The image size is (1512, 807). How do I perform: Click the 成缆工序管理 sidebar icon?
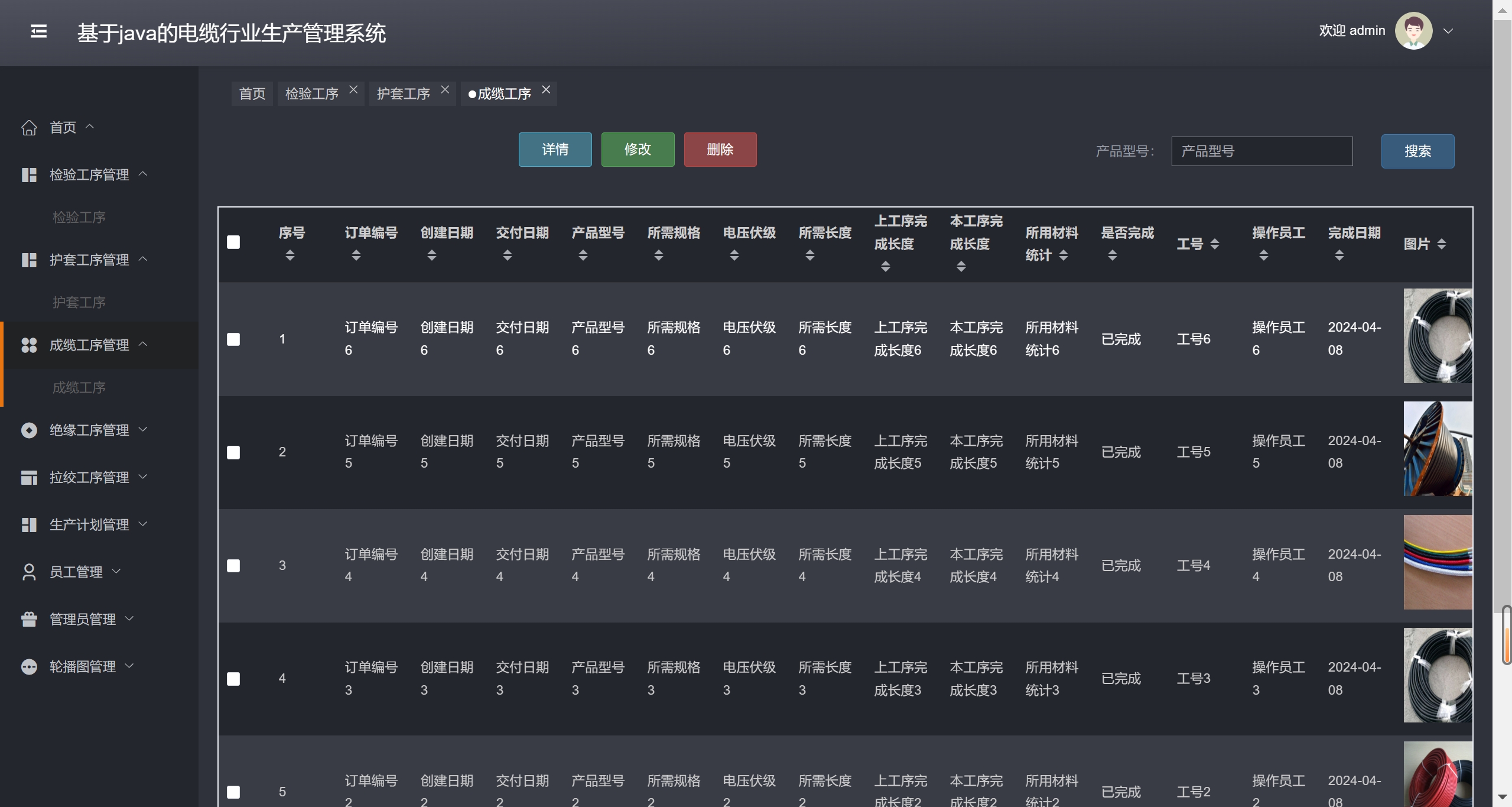[x=29, y=345]
